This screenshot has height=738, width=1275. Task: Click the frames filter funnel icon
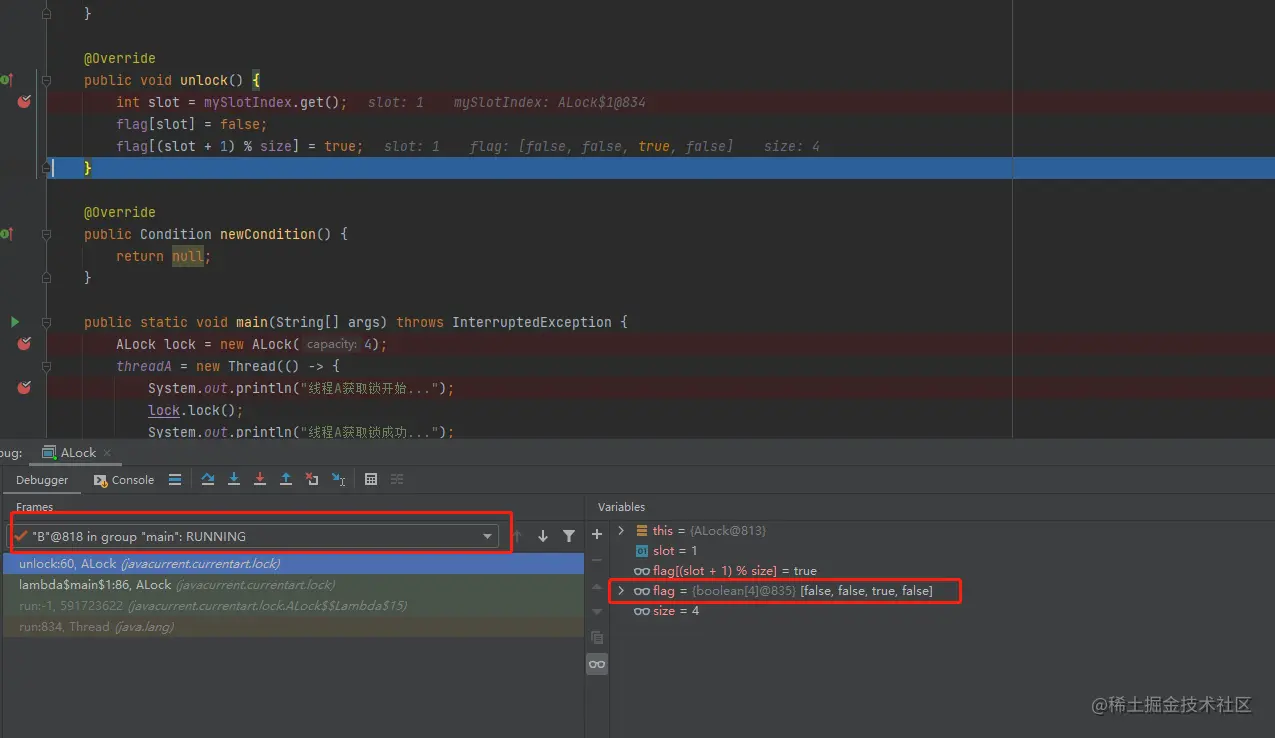[x=569, y=536]
